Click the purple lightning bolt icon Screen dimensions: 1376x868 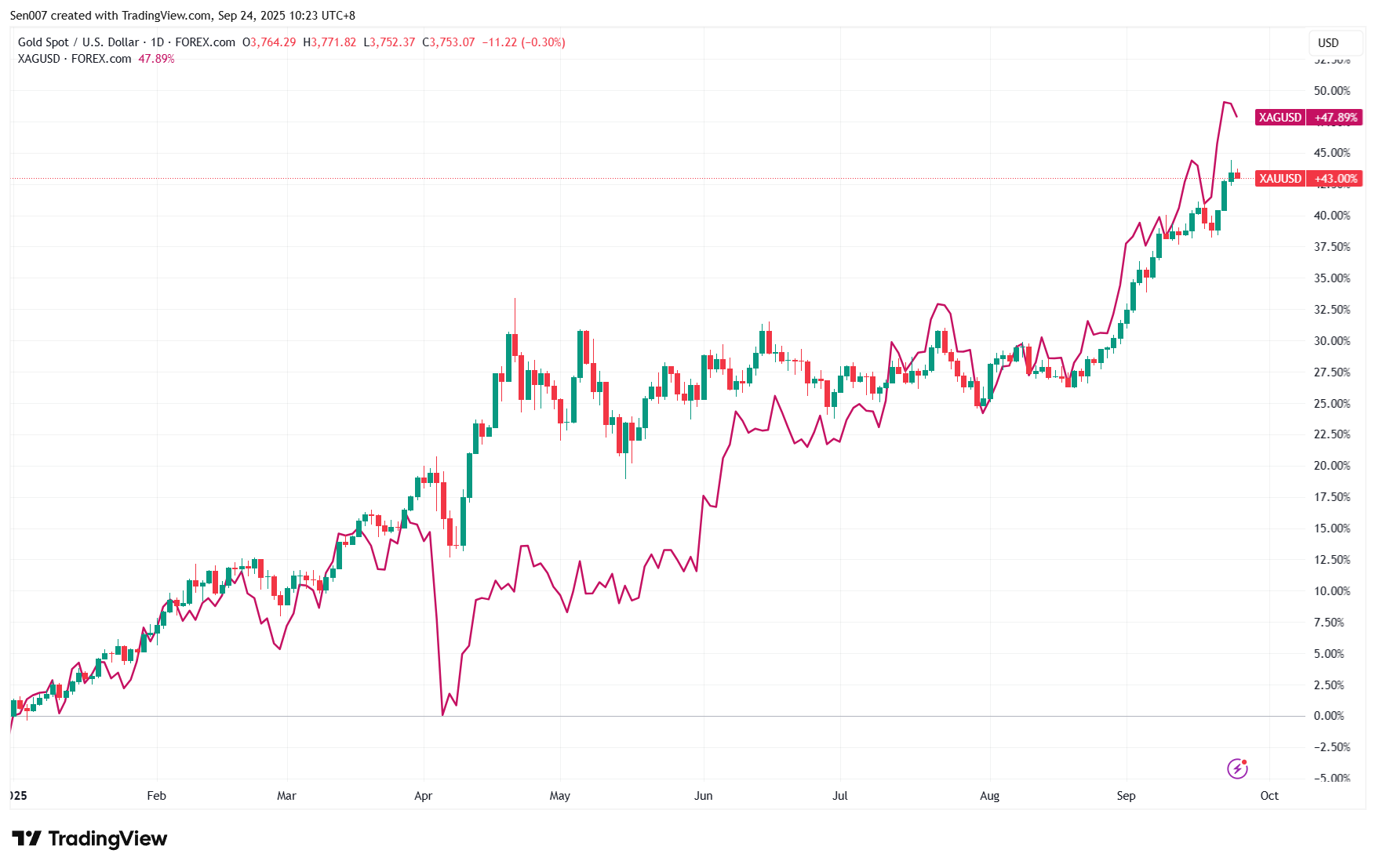1237,768
